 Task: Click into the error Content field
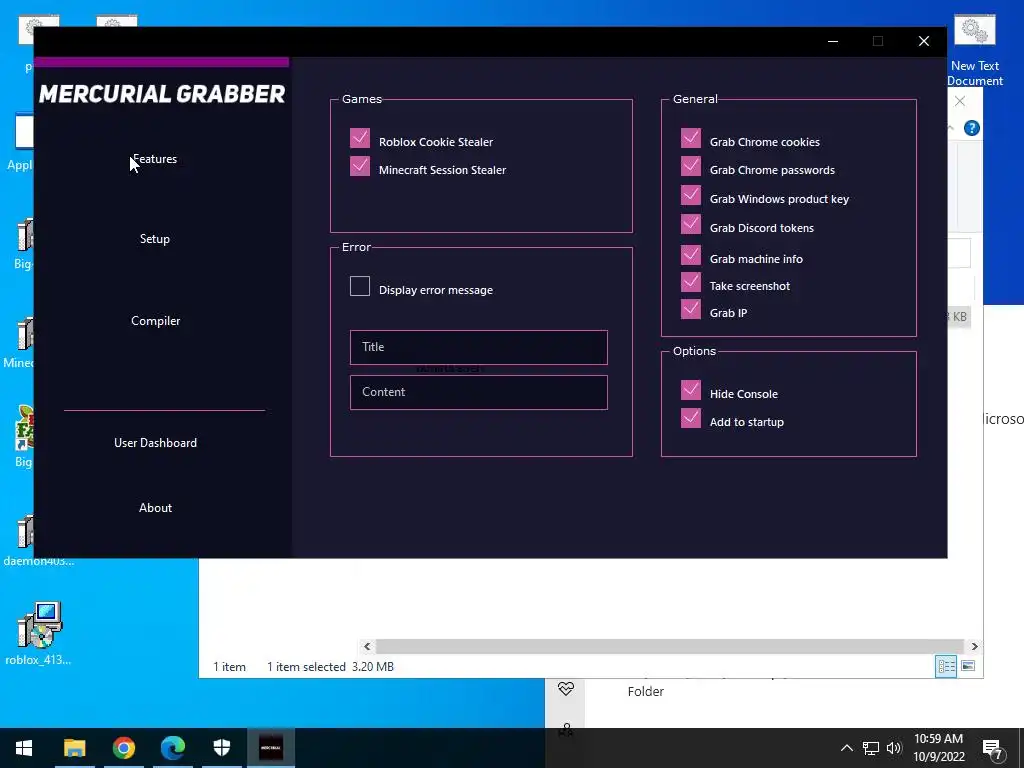(x=479, y=392)
